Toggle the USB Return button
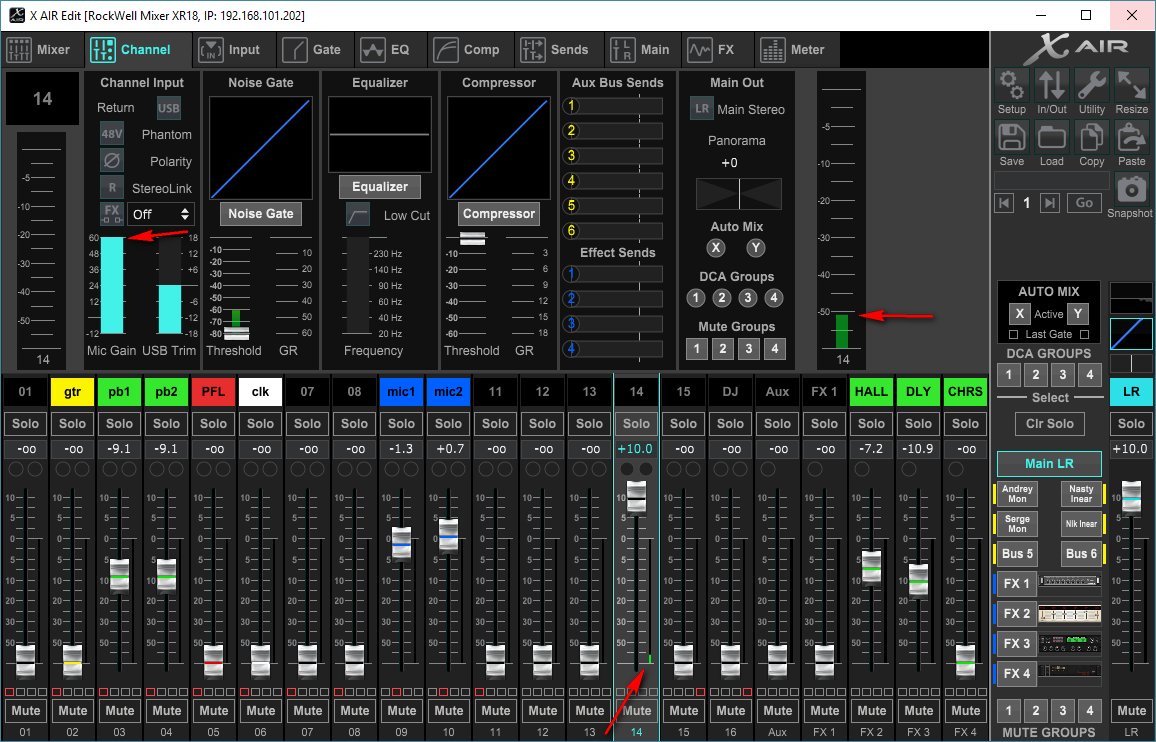This screenshot has width=1156, height=742. click(x=169, y=108)
